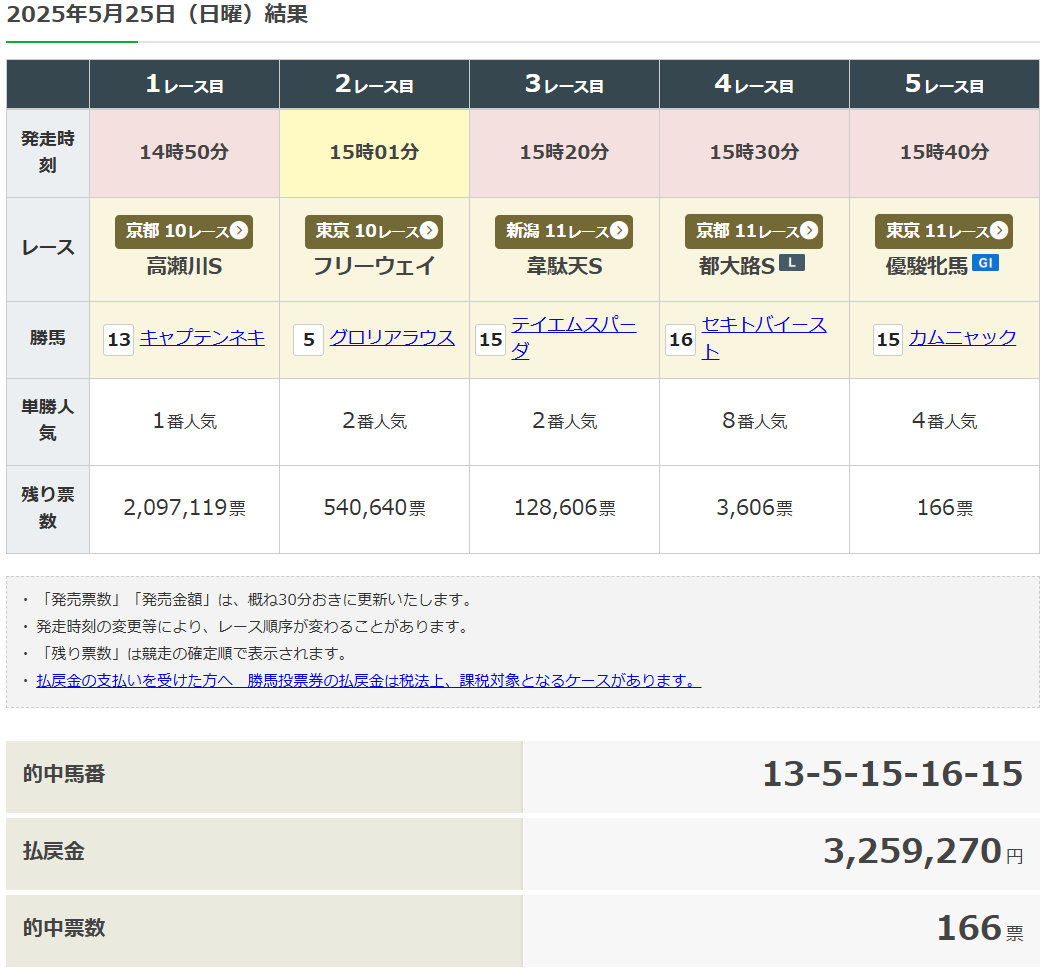Open horse link セキトバイースト

pyautogui.click(x=764, y=338)
